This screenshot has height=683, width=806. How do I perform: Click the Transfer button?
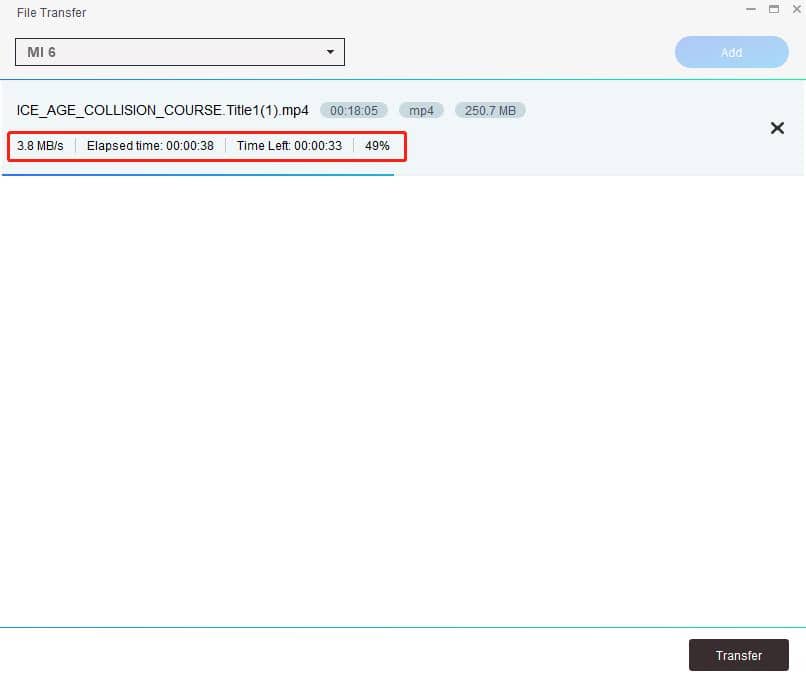click(x=739, y=655)
